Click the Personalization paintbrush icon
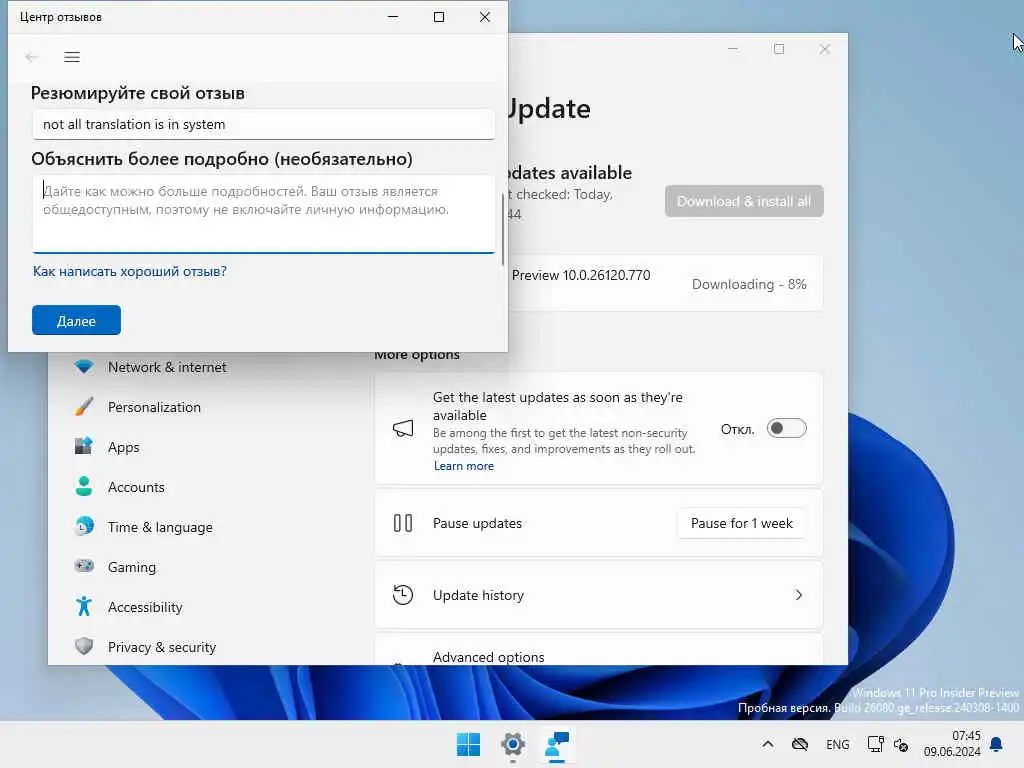 84,407
